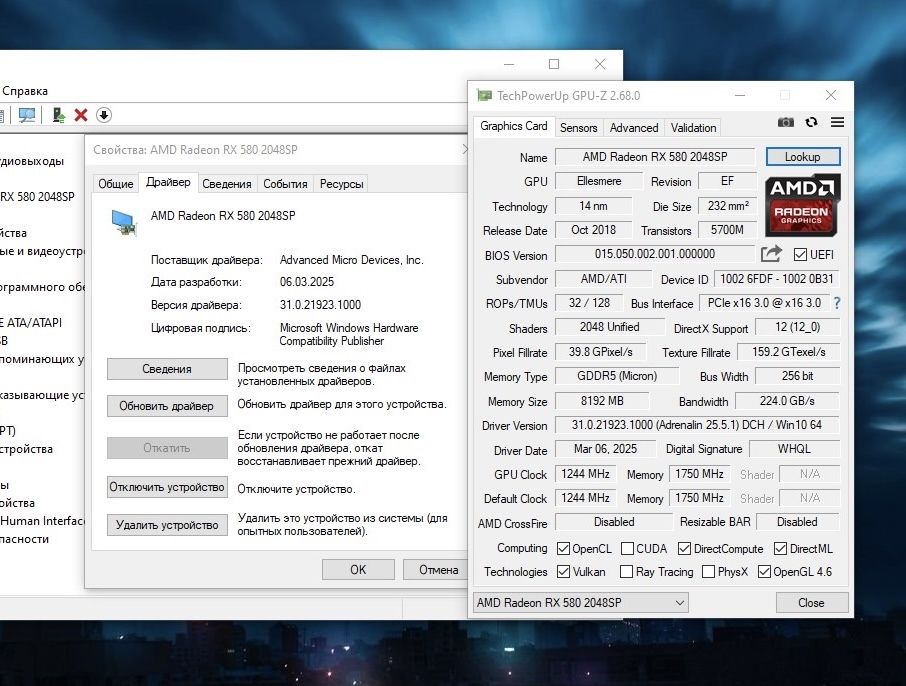Click the Texture Fillrate 159.2 GTexel/s value
Screen dimensions: 906x686
point(789,351)
